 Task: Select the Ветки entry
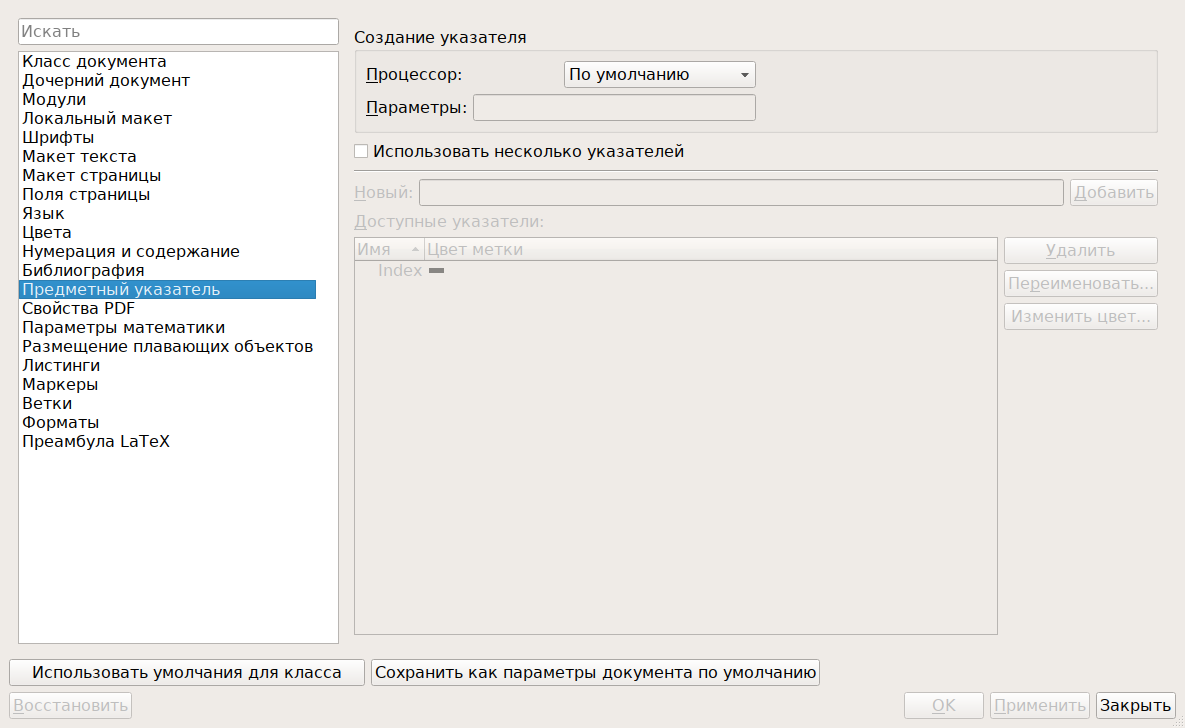[x=167, y=404]
